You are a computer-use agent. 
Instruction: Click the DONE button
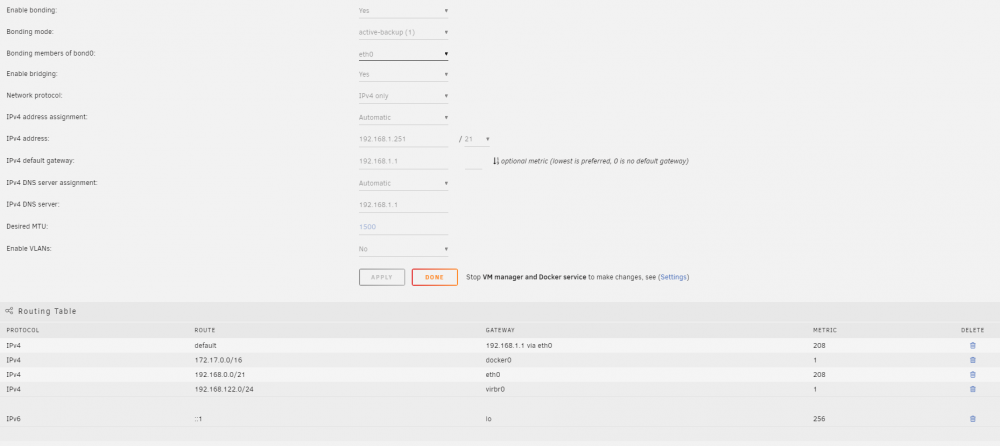click(434, 277)
